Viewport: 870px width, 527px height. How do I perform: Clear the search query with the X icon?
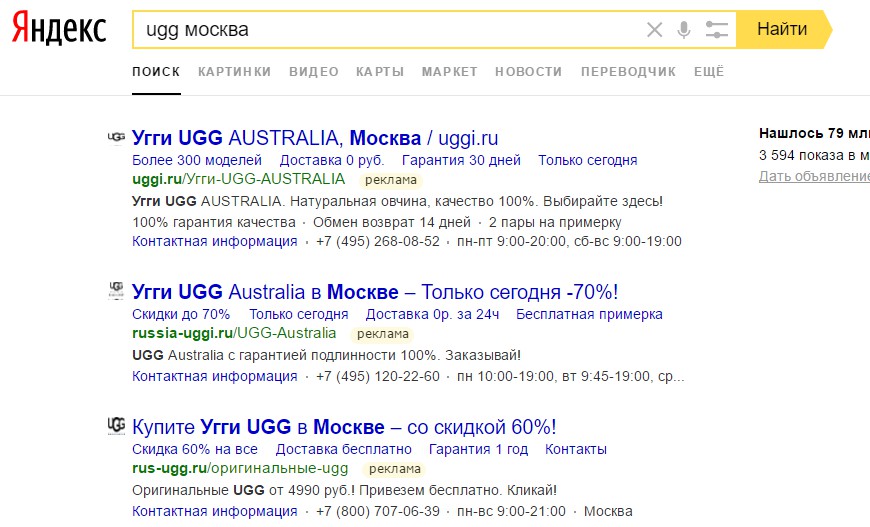(x=655, y=29)
